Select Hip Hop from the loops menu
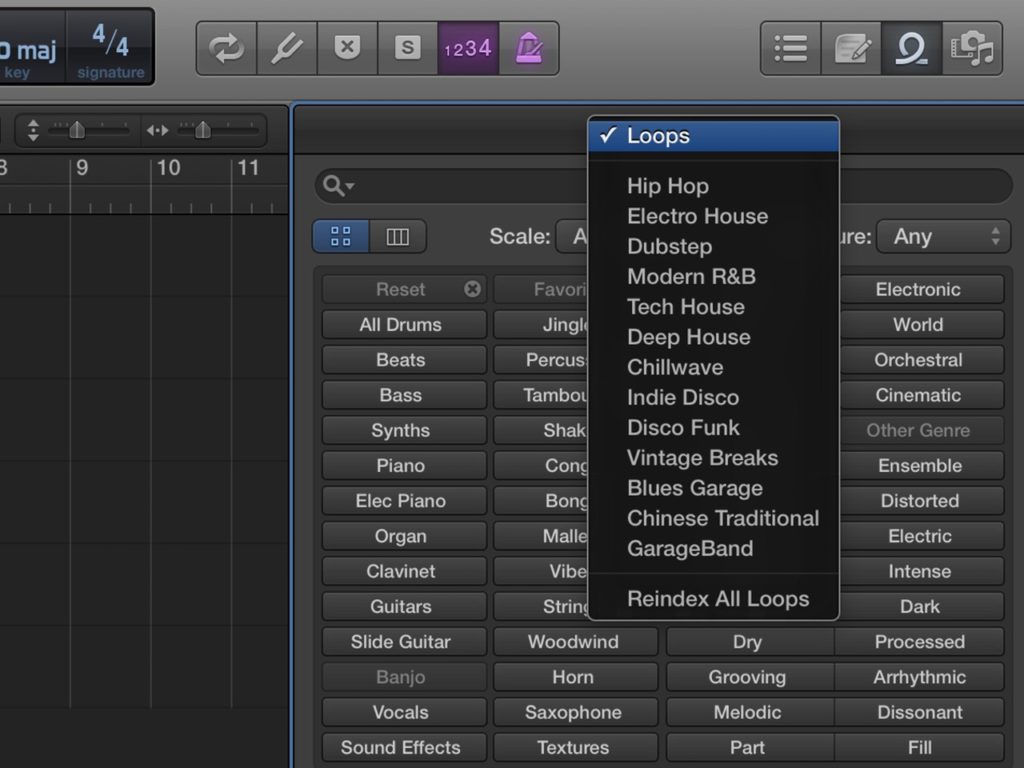This screenshot has width=1024, height=768. [667, 186]
